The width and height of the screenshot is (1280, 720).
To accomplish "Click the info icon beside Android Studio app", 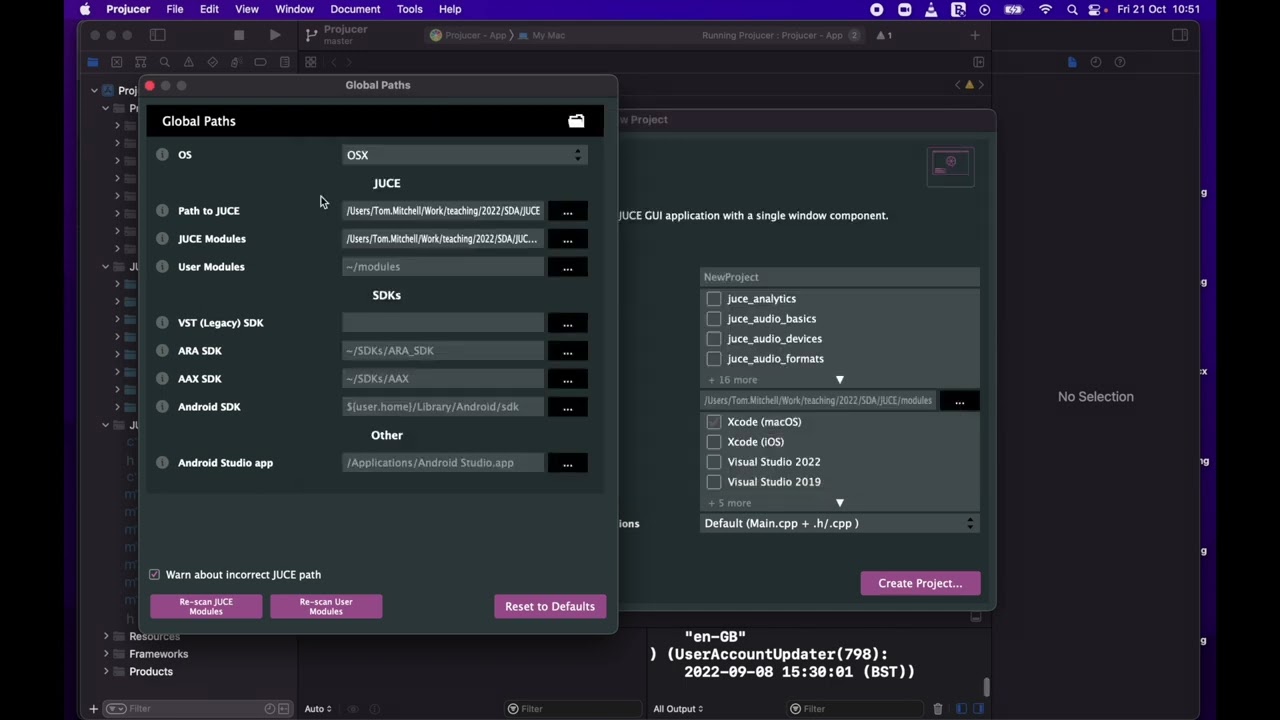I will [162, 463].
